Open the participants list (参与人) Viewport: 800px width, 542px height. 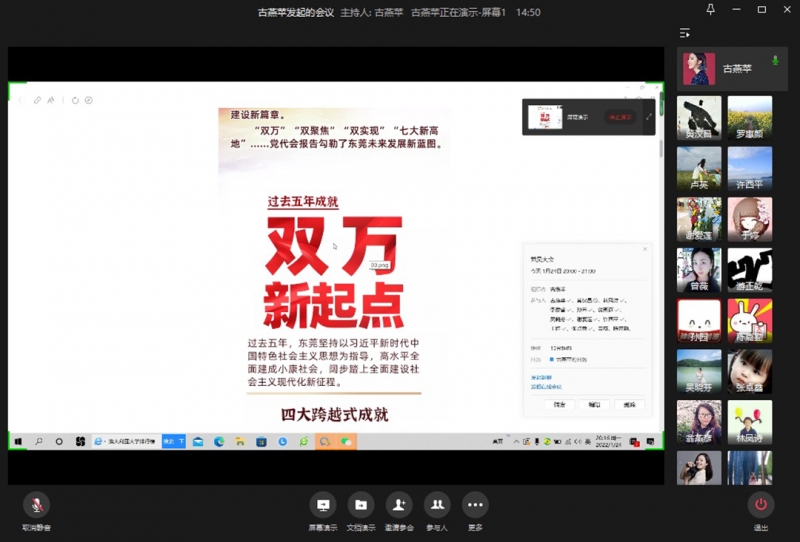click(x=437, y=505)
